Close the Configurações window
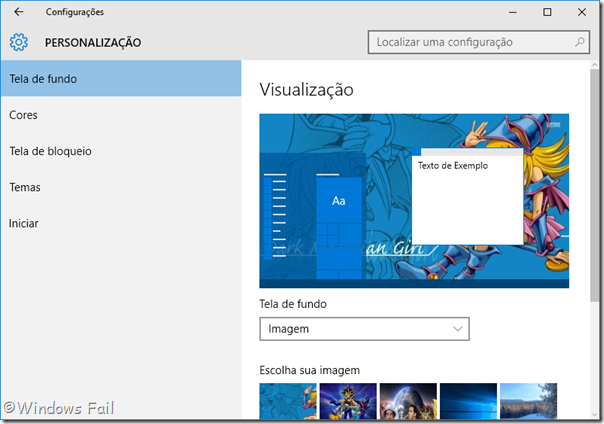This screenshot has width=604, height=424. click(582, 12)
